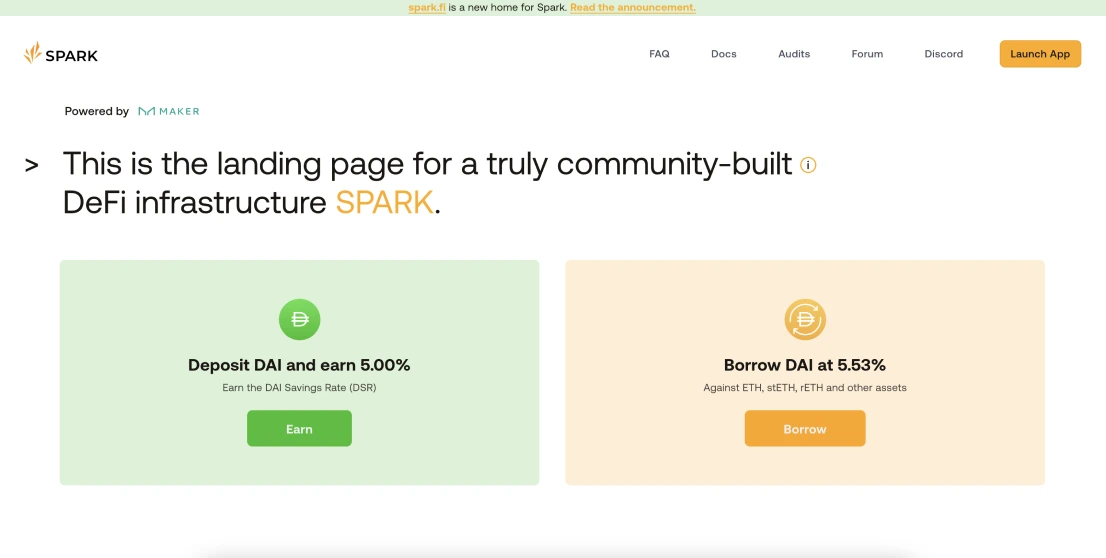Click the Earn the DAI Savings Rate text
1106x558 pixels.
(299, 387)
